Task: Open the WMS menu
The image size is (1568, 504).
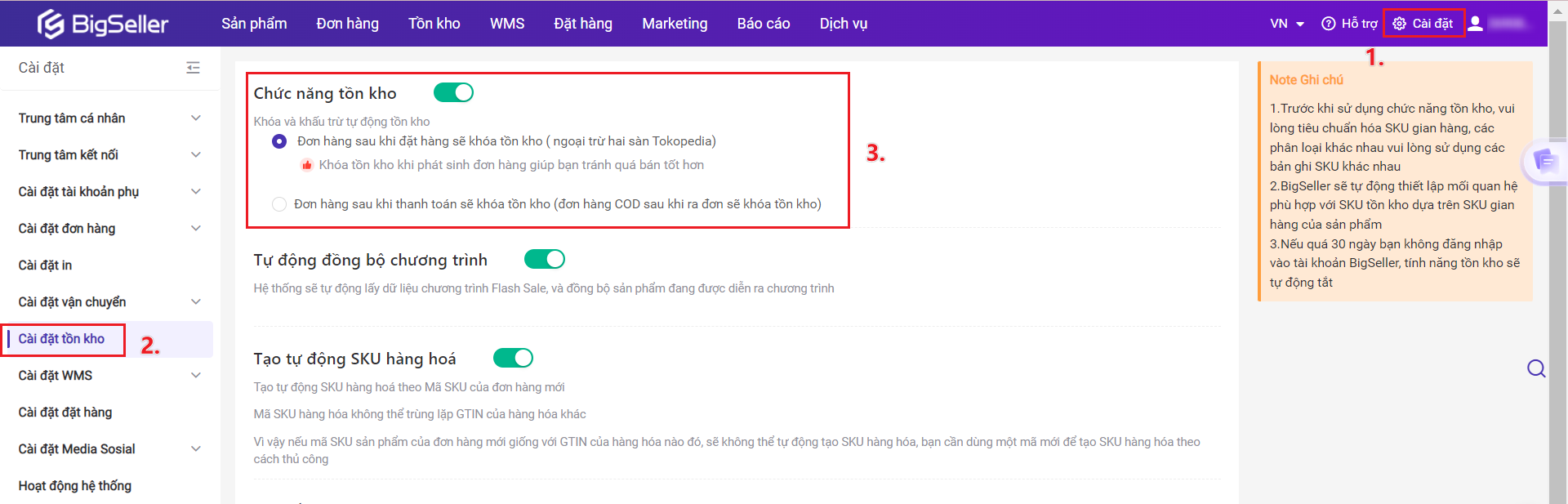Action: pos(507,24)
